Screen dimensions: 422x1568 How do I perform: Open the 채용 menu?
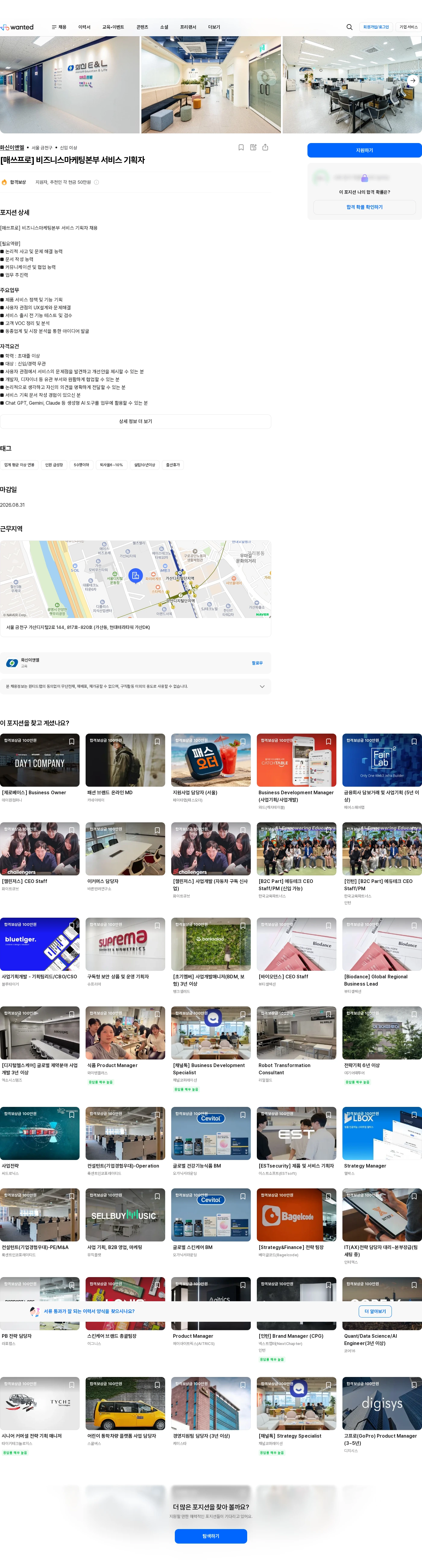pyautogui.click(x=59, y=27)
